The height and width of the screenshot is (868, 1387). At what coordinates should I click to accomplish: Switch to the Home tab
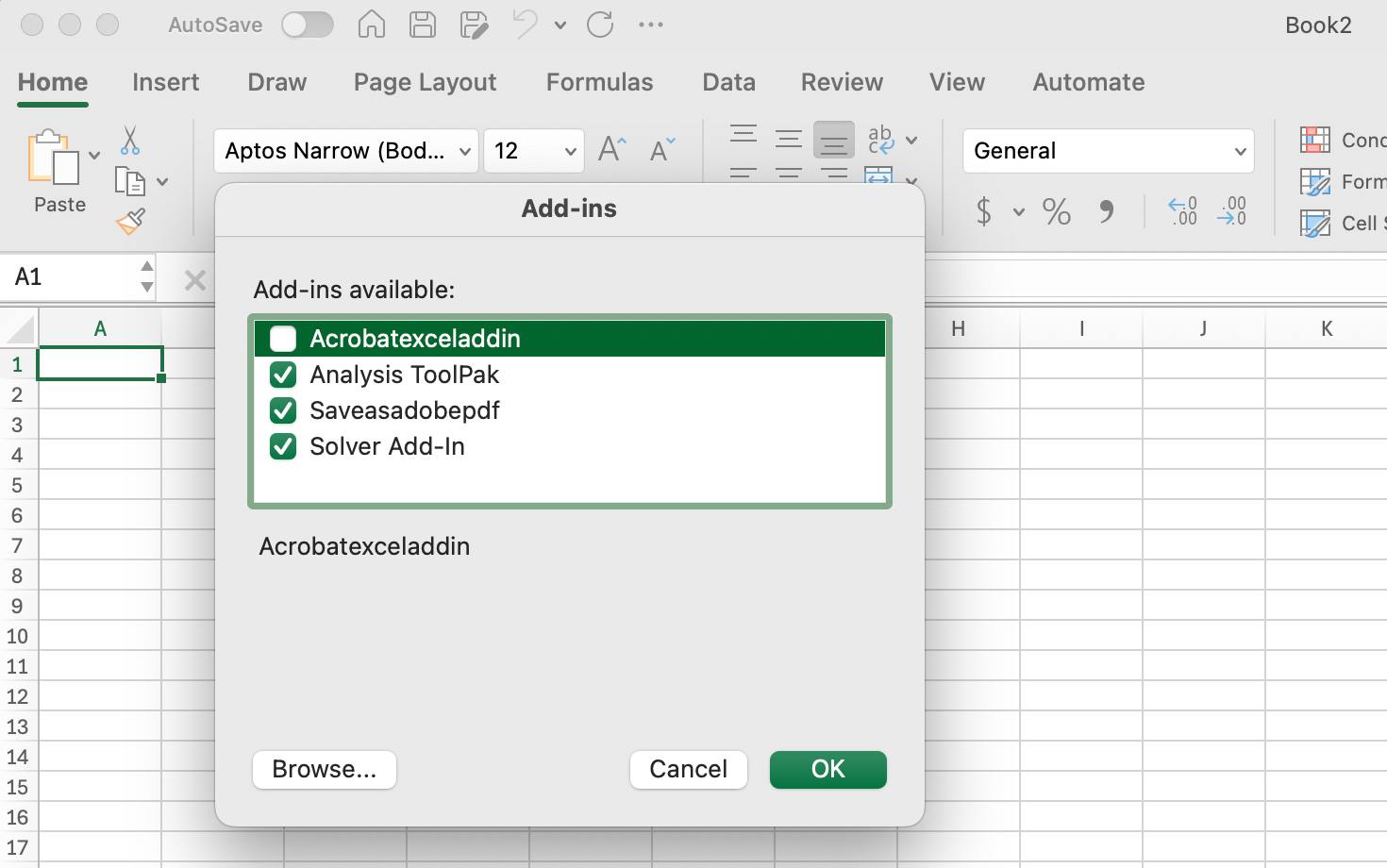pyautogui.click(x=53, y=82)
